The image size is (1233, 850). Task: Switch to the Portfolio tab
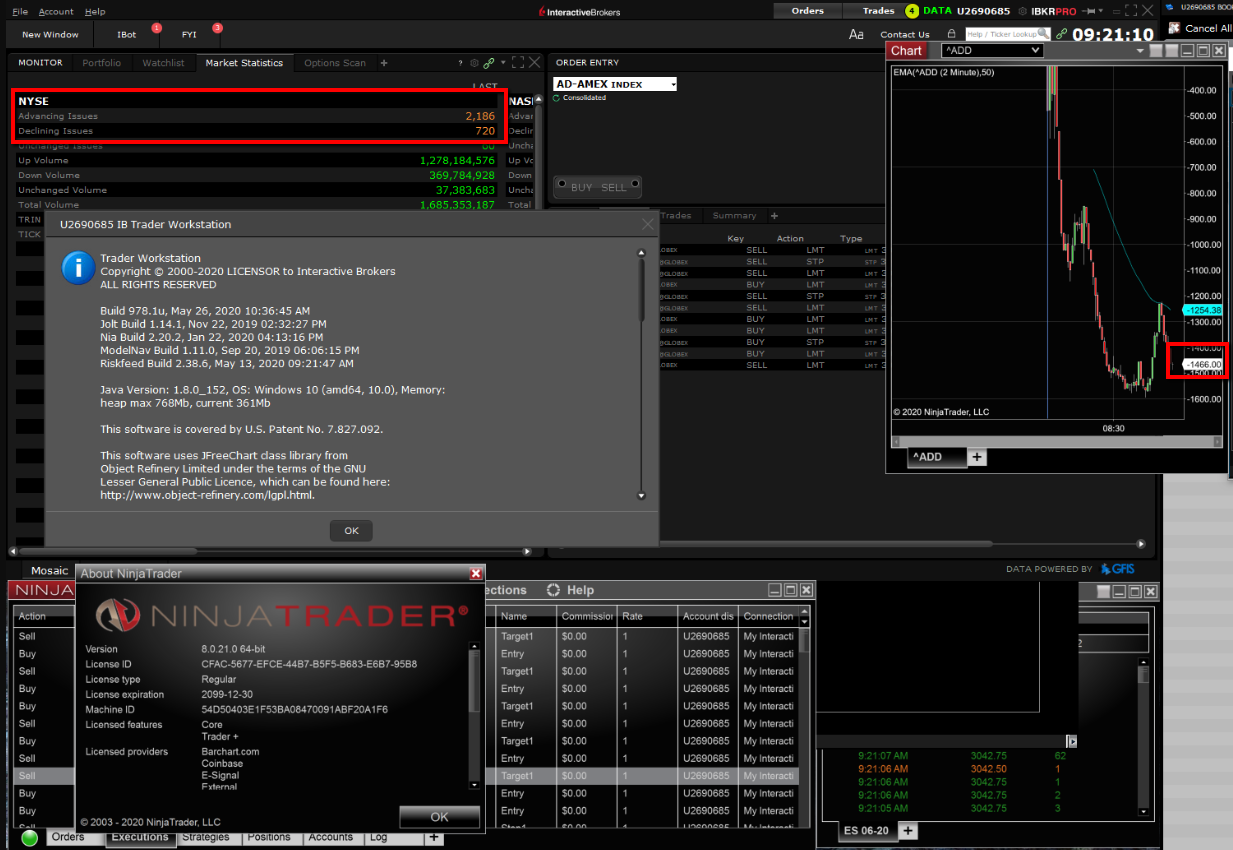point(102,62)
